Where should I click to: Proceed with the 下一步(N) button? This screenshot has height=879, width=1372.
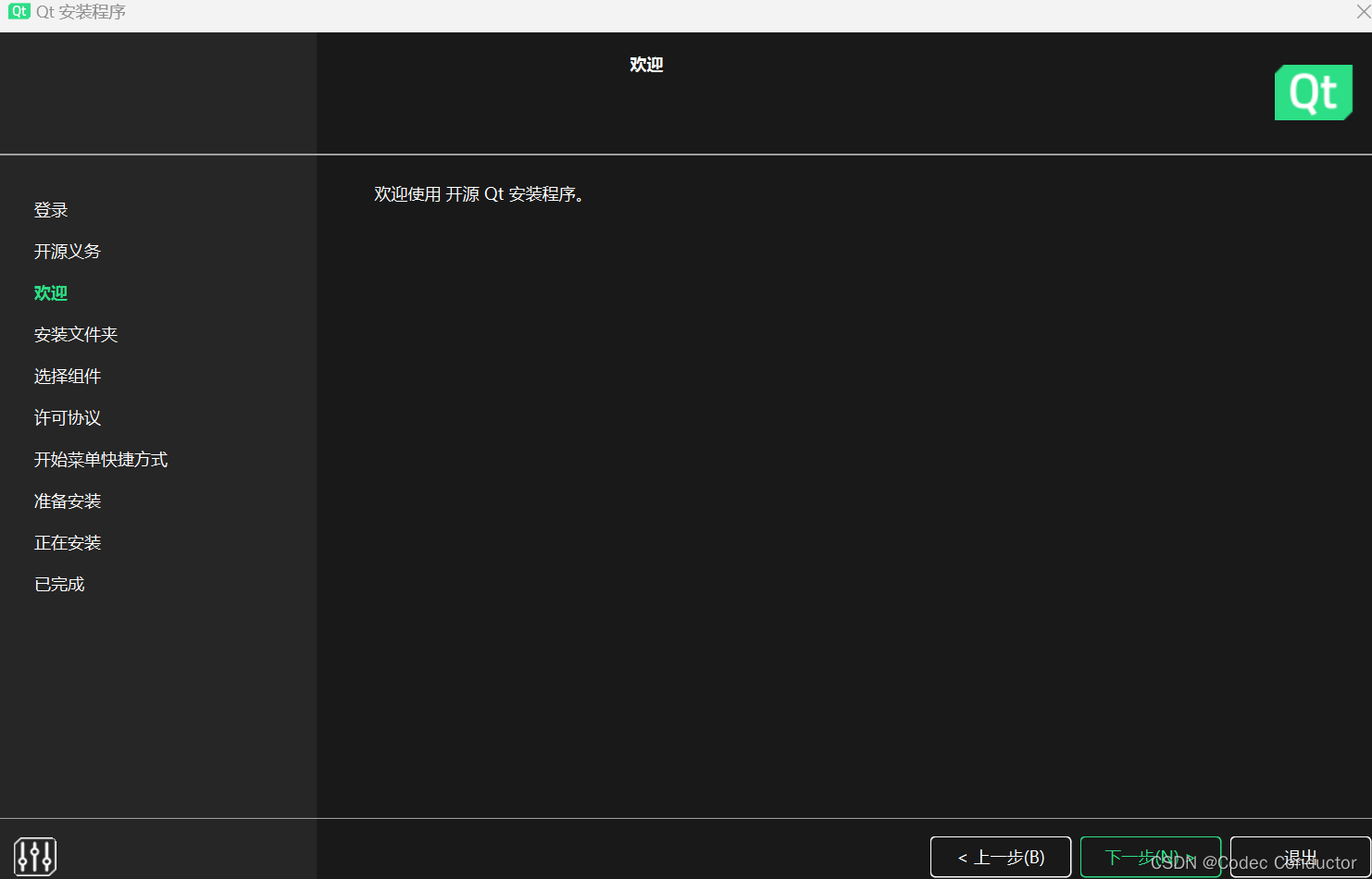point(1151,857)
